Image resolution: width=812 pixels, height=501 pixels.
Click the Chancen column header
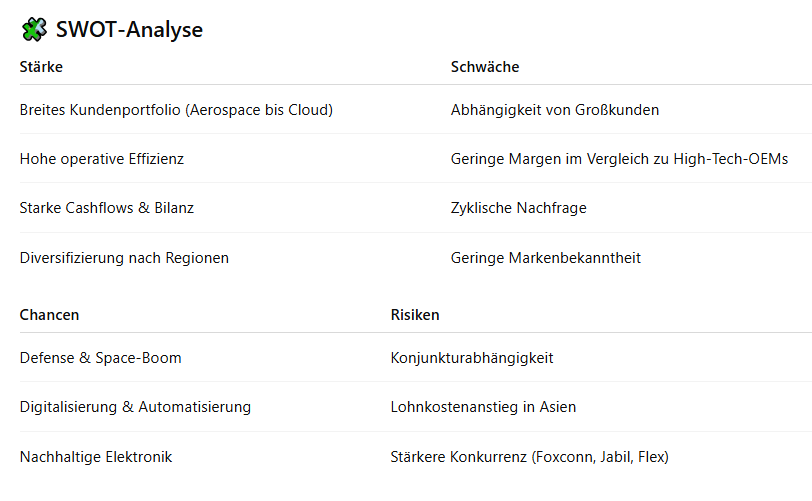point(49,315)
